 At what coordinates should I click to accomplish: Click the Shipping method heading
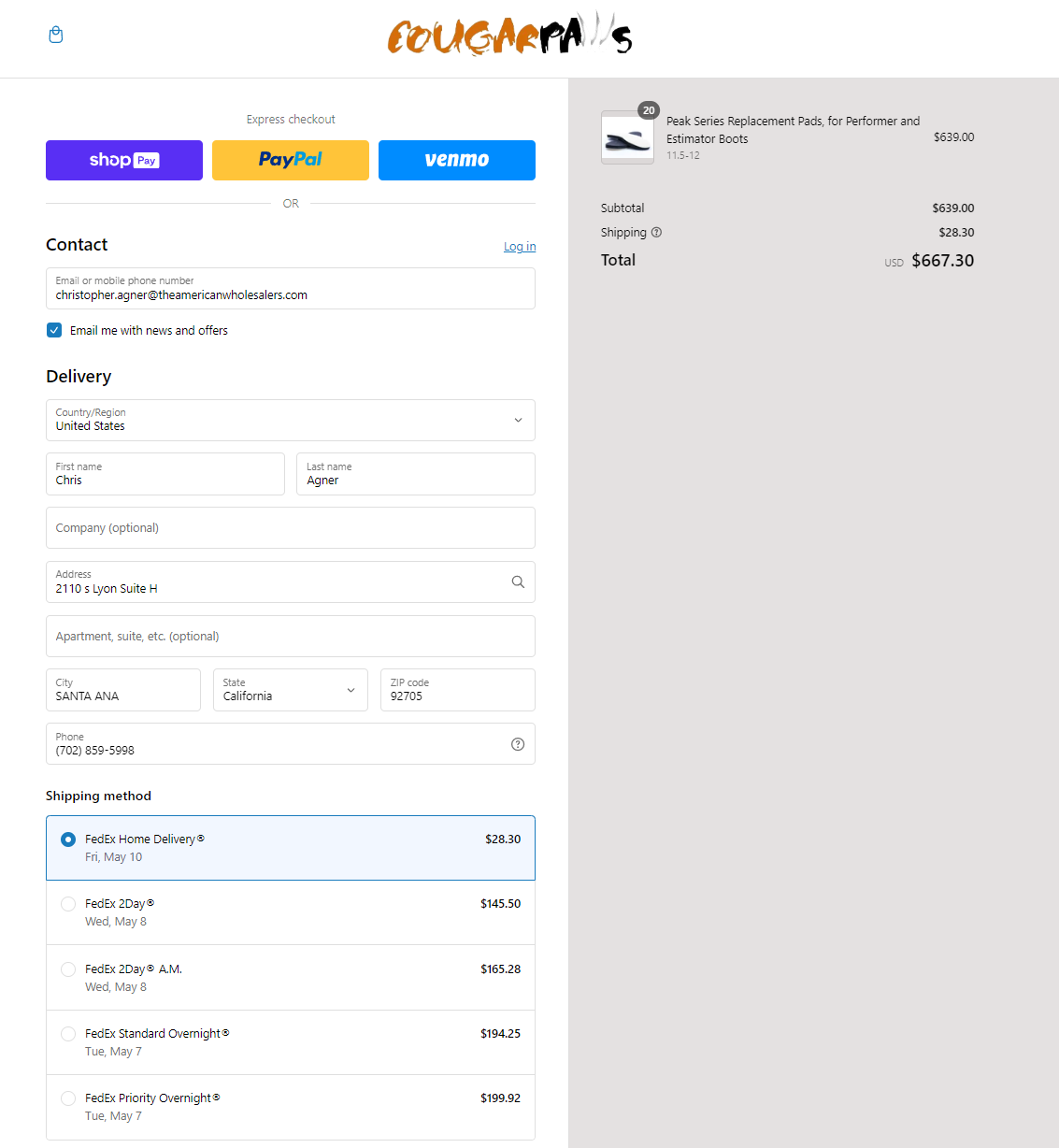pyautogui.click(x=98, y=796)
